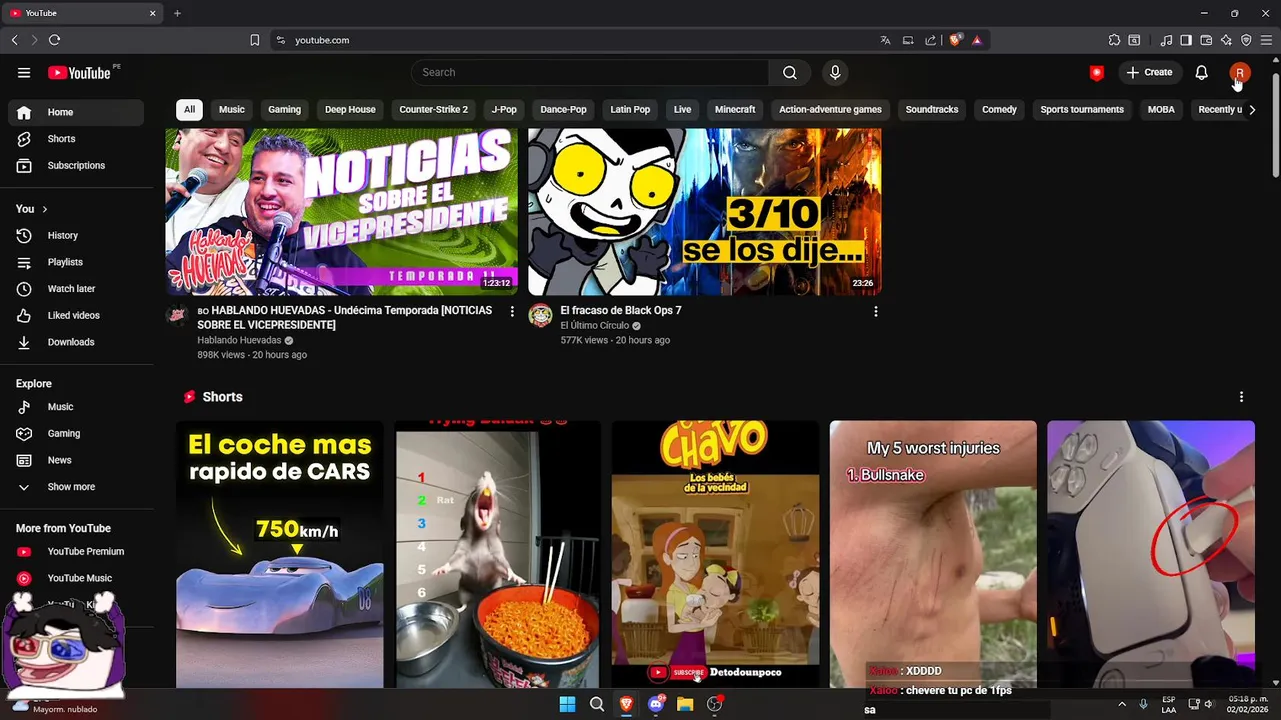Open Gaming under Explore
Screen dimensions: 1281x720
tap(76, 434)
